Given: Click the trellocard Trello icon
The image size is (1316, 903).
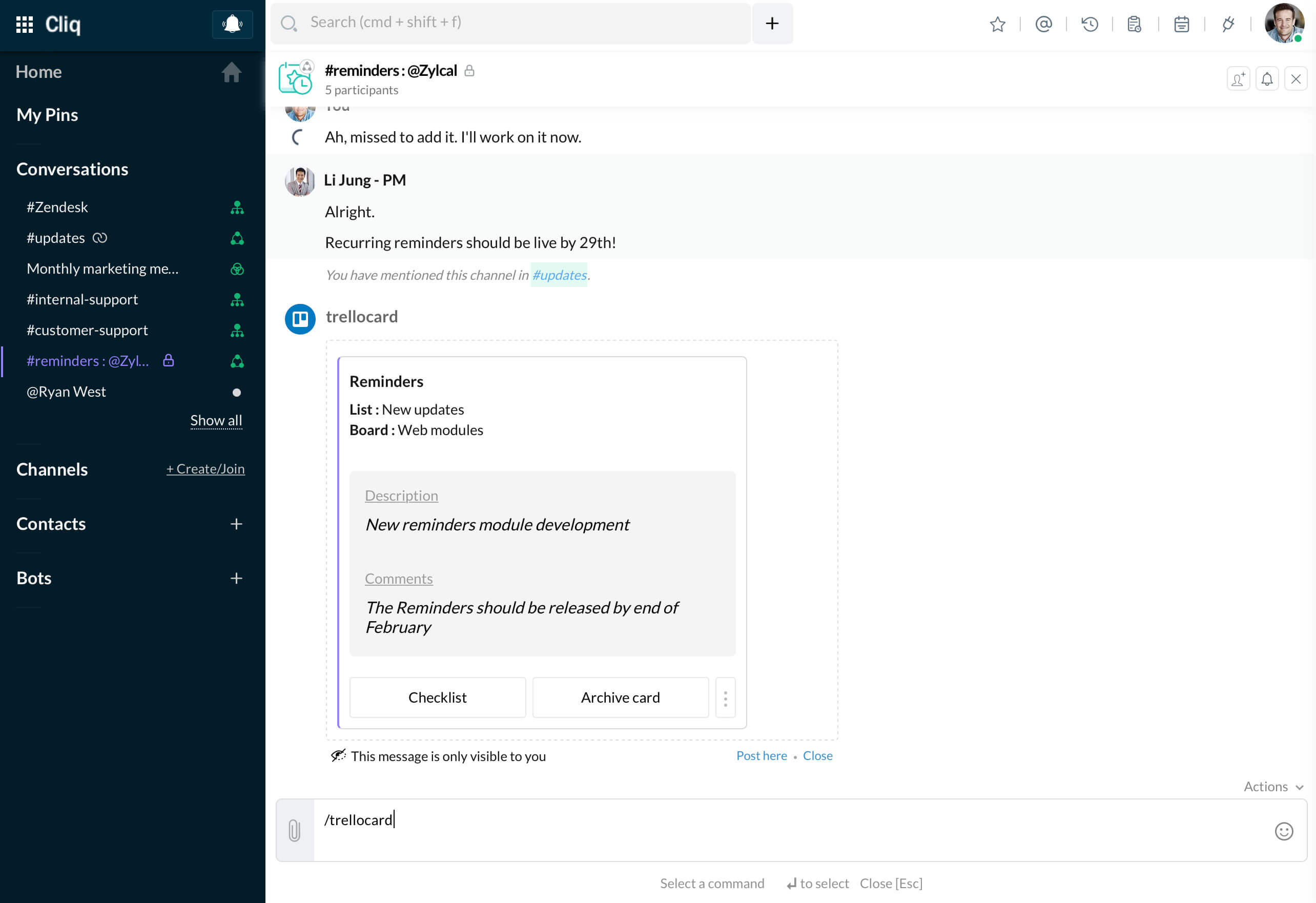Looking at the screenshot, I should [300, 319].
